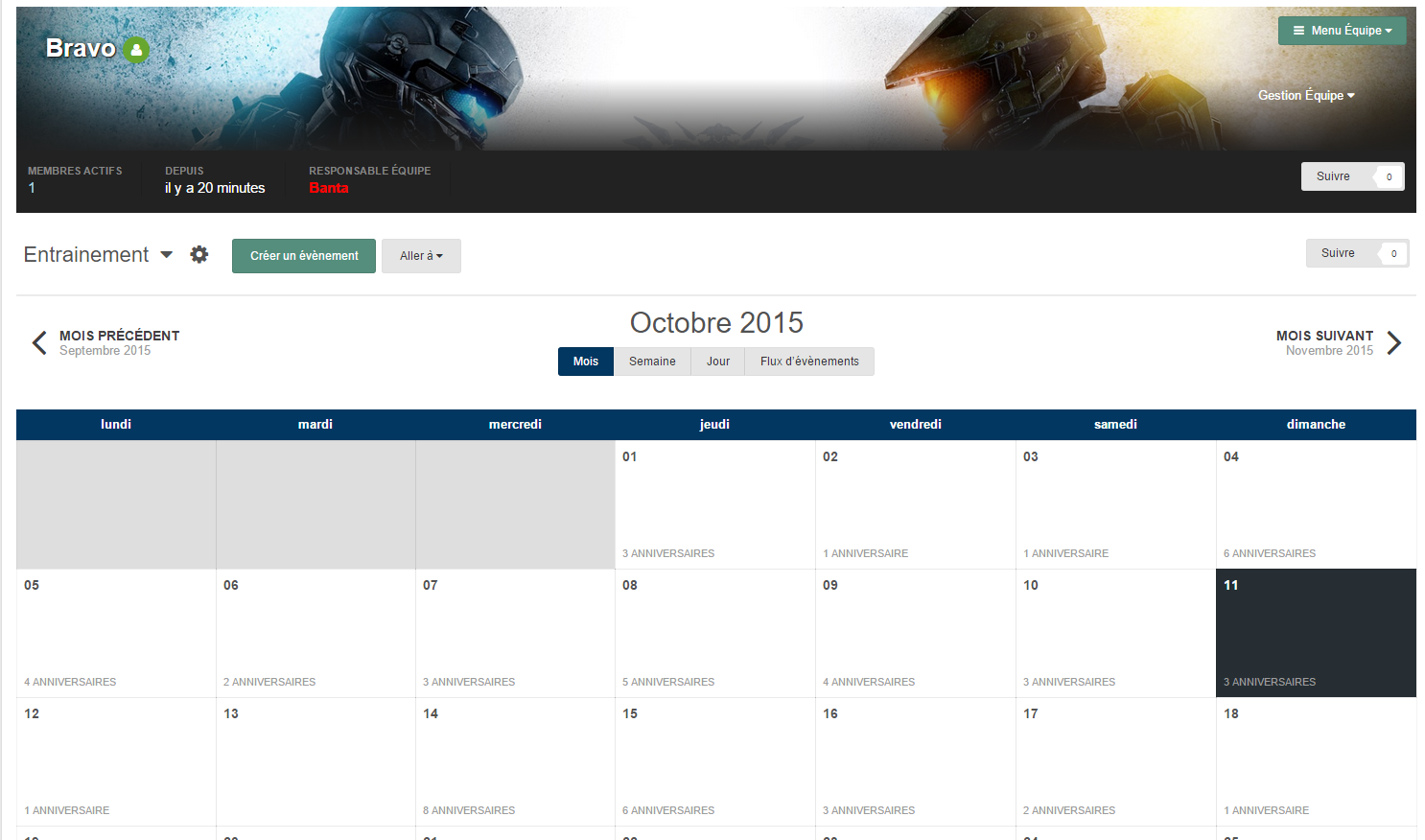View 6 anniversaires on October 04
The height and width of the screenshot is (840, 1425).
click(1270, 553)
